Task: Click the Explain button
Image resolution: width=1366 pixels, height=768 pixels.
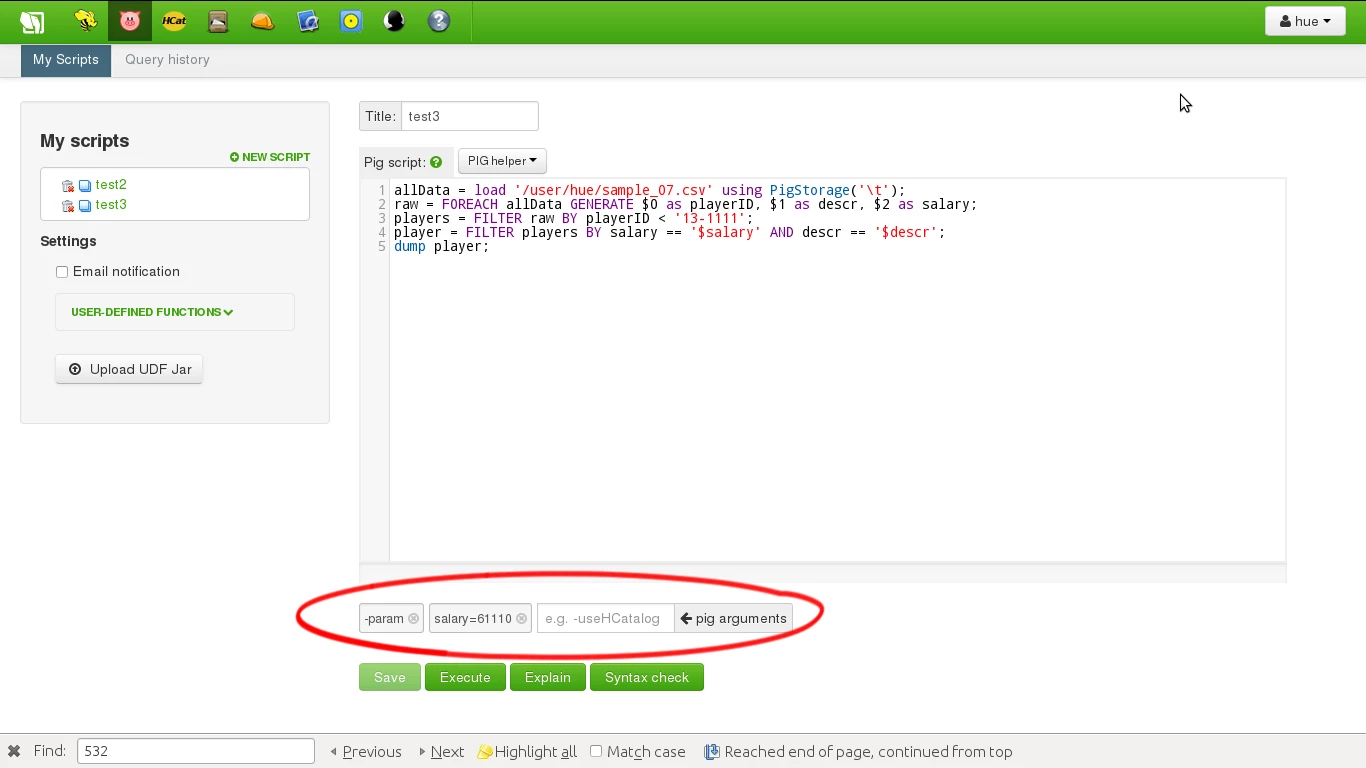Action: tap(548, 677)
